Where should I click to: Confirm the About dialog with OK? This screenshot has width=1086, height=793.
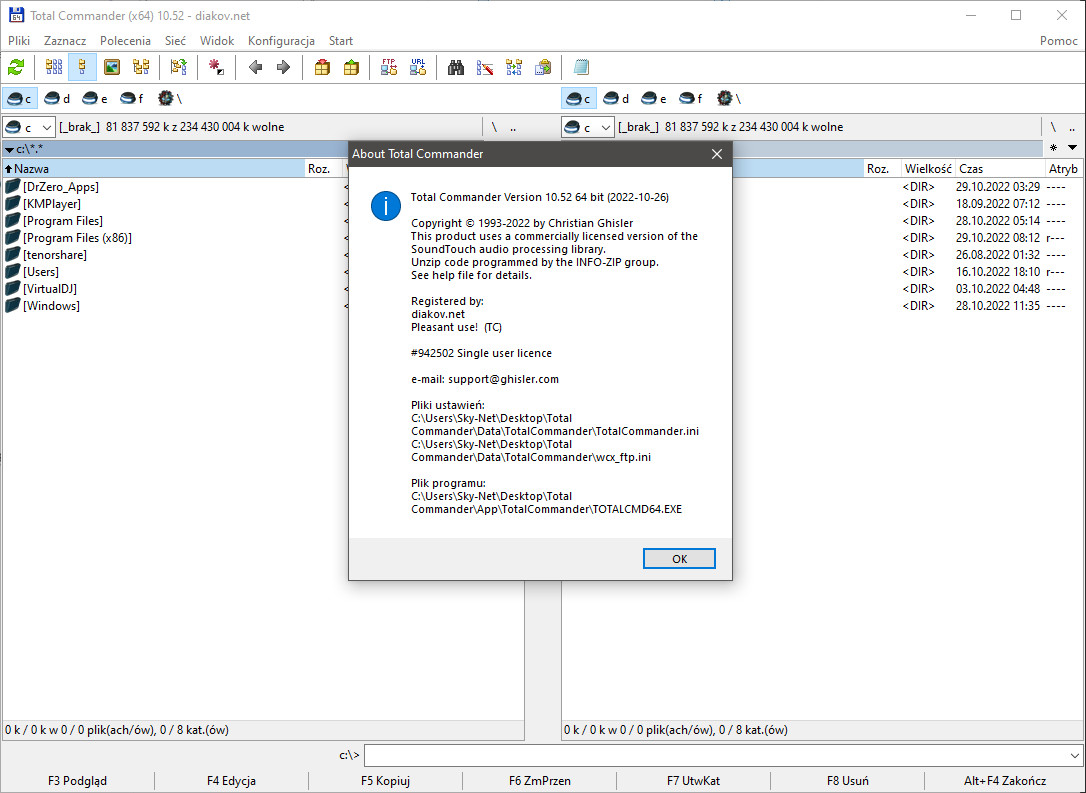[x=679, y=559]
